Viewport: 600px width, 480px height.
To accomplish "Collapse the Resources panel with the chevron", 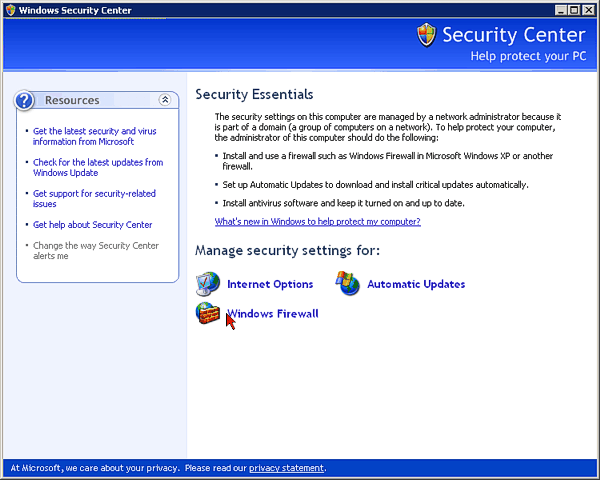I will 165,100.
